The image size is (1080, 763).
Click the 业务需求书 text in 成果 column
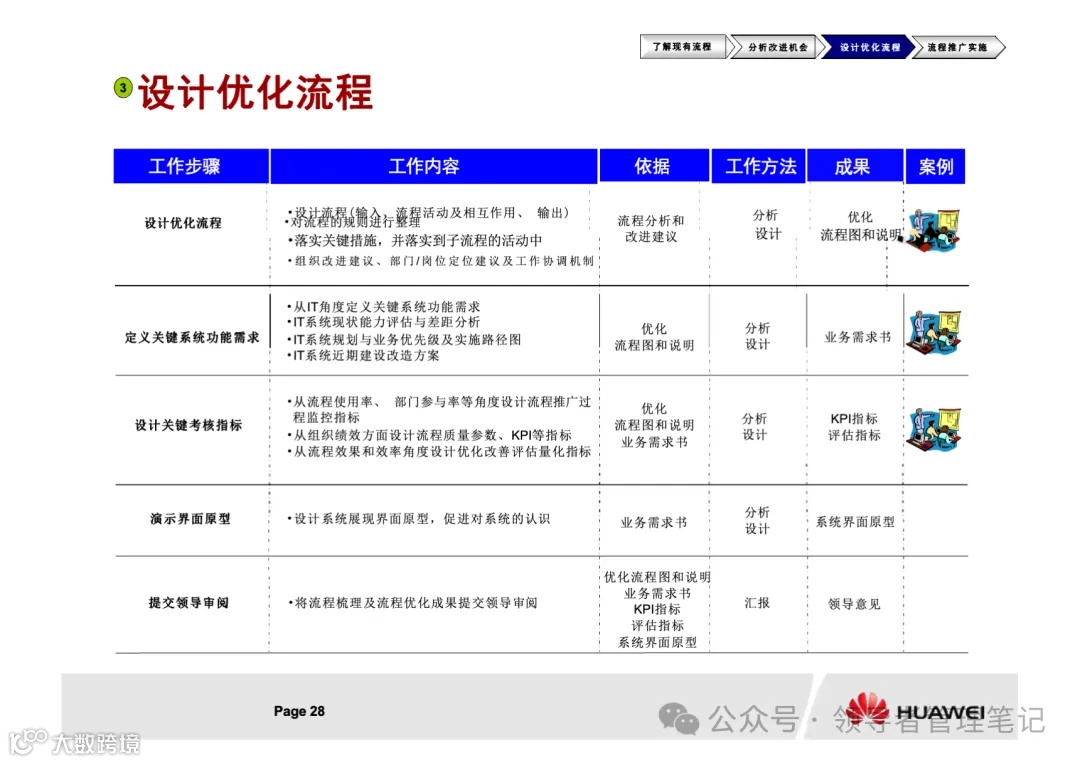855,338
